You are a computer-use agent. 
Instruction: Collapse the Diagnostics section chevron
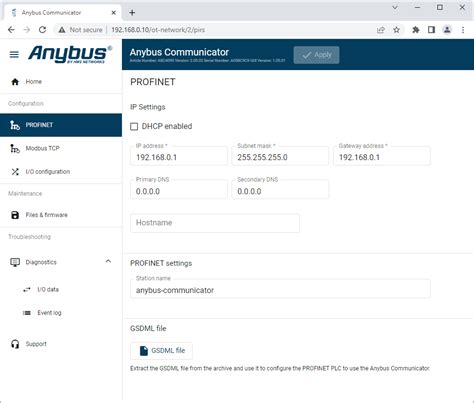point(108,261)
